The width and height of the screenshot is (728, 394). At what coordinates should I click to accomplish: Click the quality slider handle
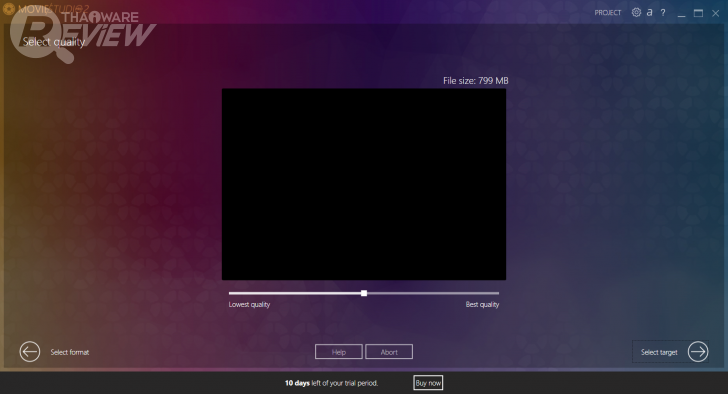(364, 293)
